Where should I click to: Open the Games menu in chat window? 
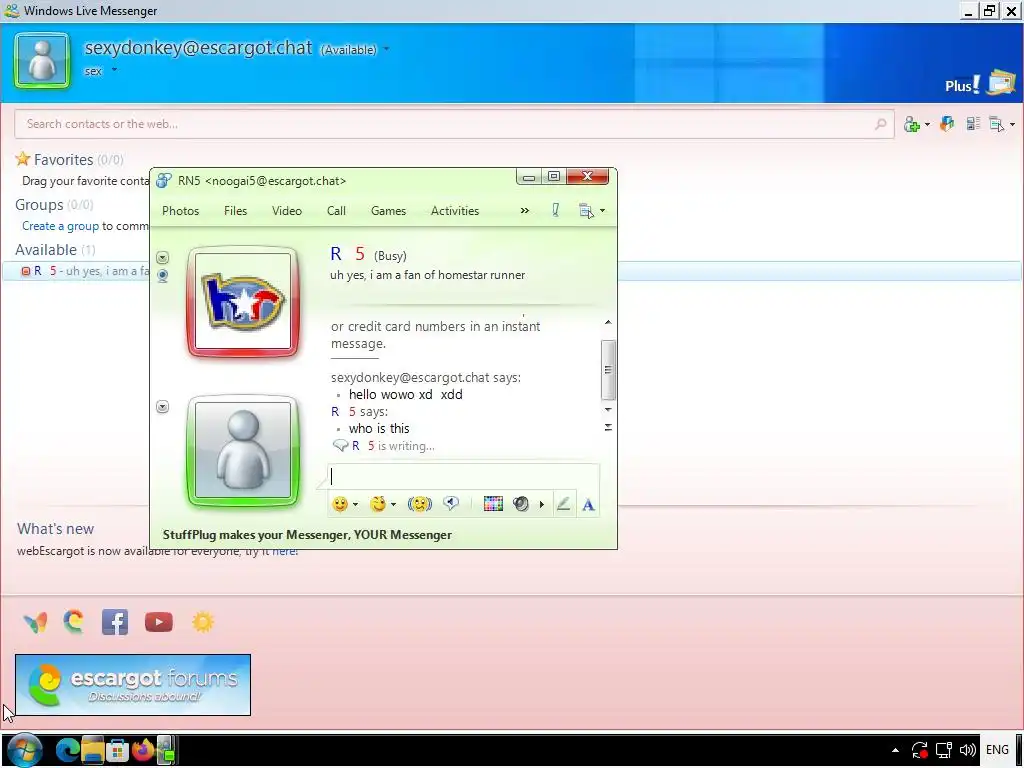389,211
